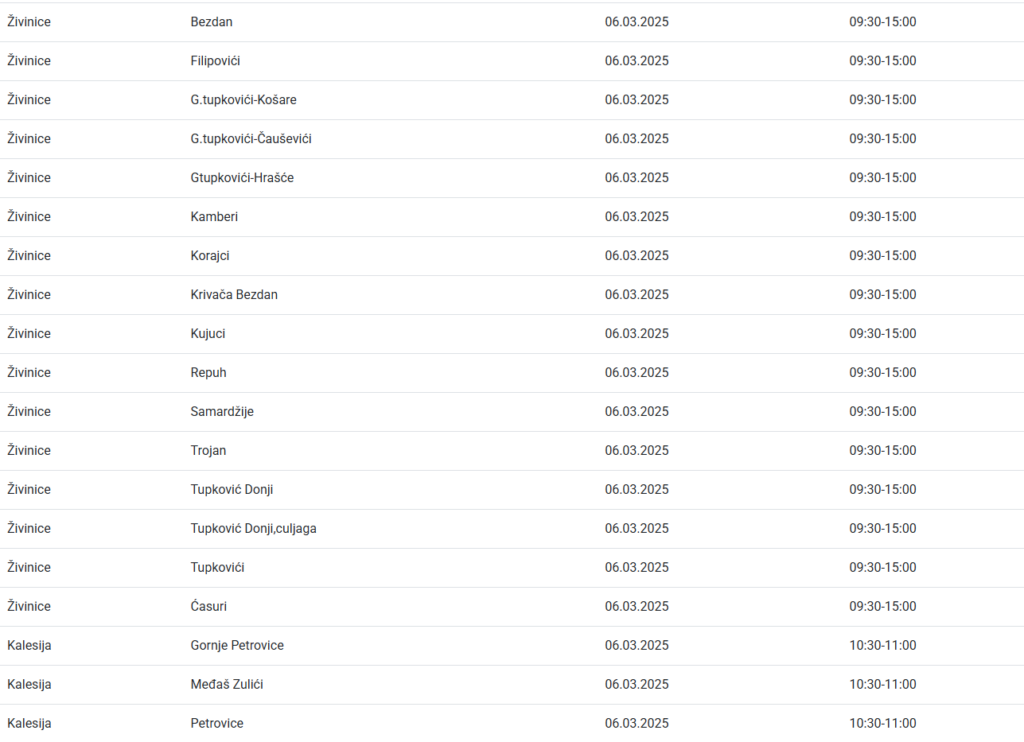
Task: Select the Samardžije location entry
Action: click(x=222, y=412)
